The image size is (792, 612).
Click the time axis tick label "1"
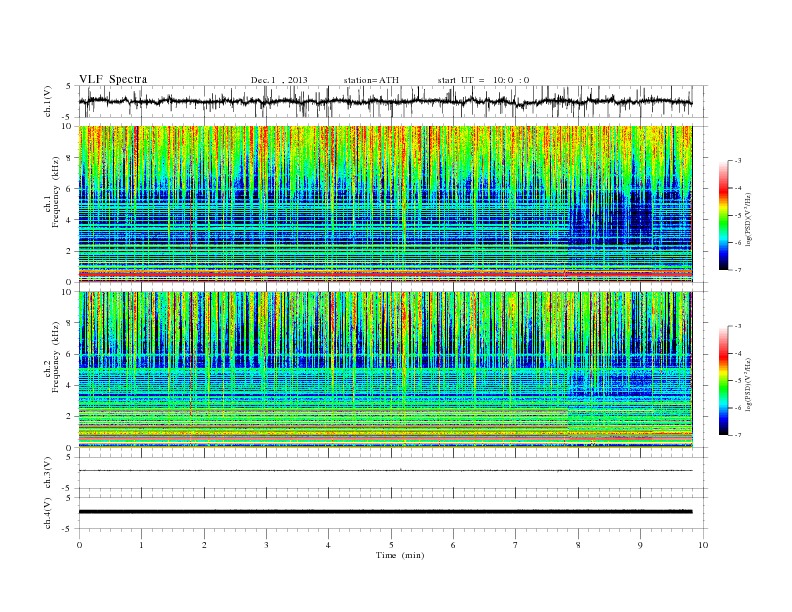coord(141,545)
